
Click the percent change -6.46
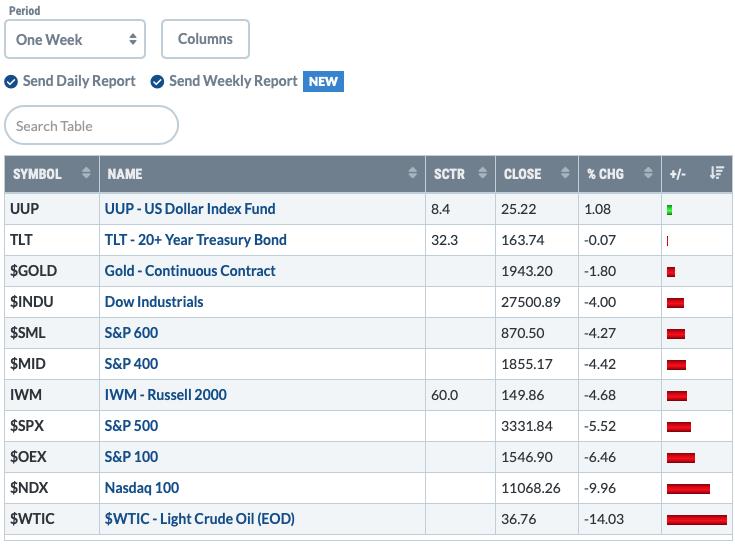pyautogui.click(x=600, y=457)
